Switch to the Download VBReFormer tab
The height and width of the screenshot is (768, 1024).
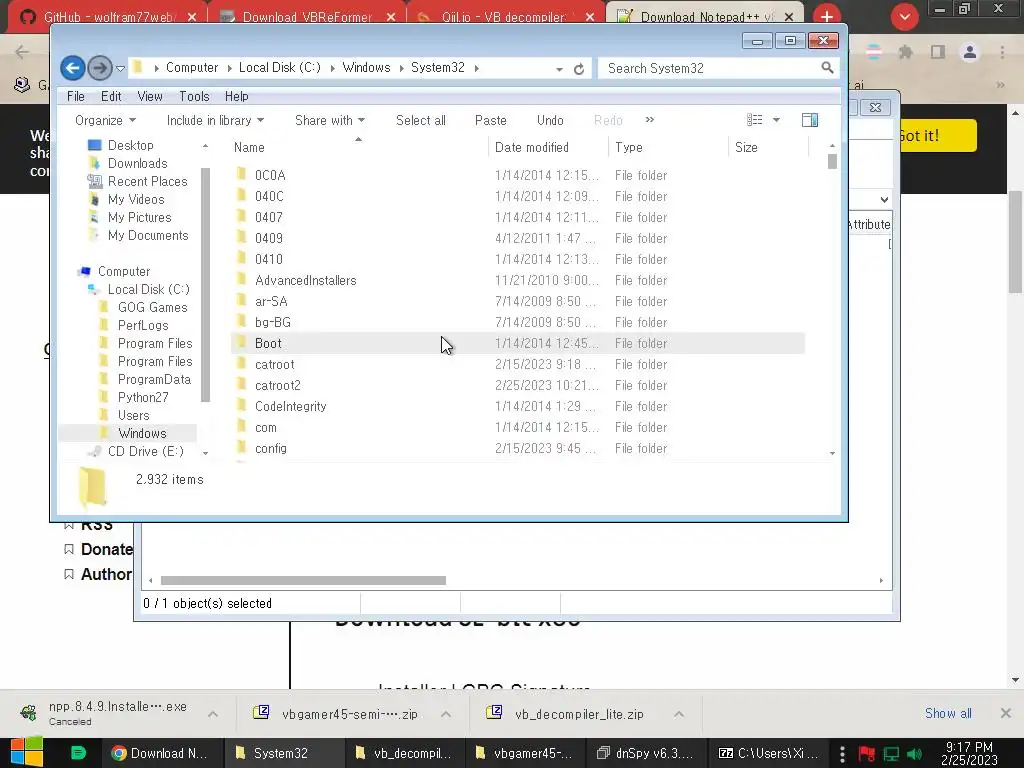(307, 17)
